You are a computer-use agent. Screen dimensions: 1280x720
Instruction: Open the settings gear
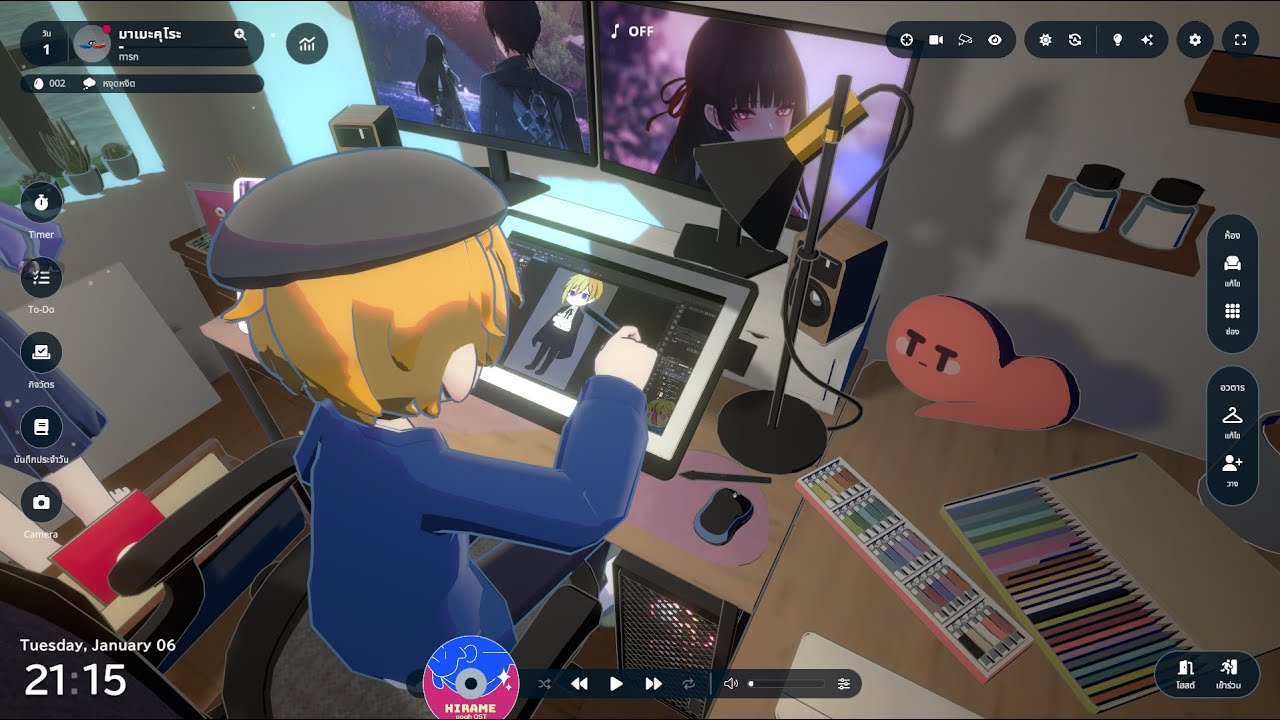(1195, 40)
